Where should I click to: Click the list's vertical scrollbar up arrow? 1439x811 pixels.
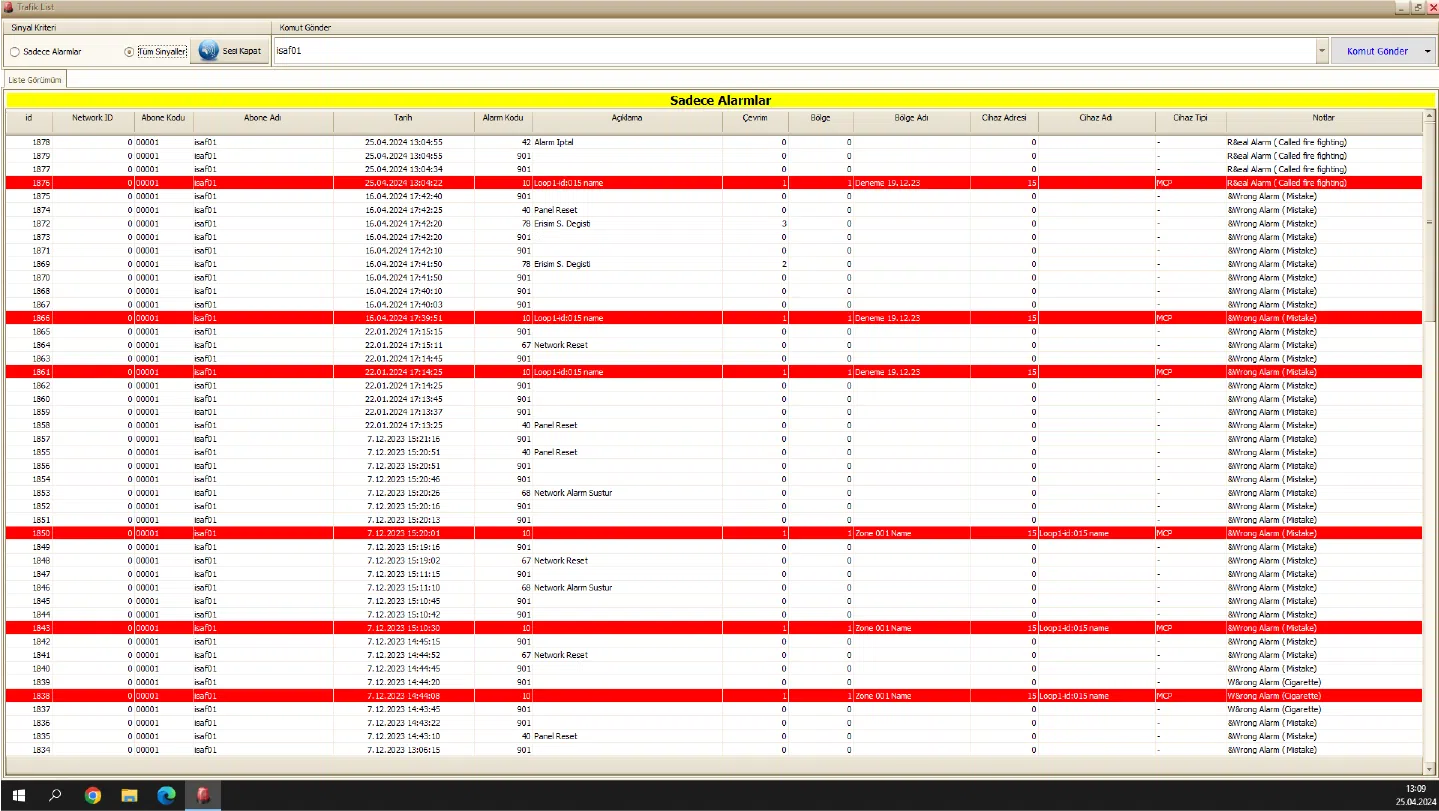tap(1429, 115)
